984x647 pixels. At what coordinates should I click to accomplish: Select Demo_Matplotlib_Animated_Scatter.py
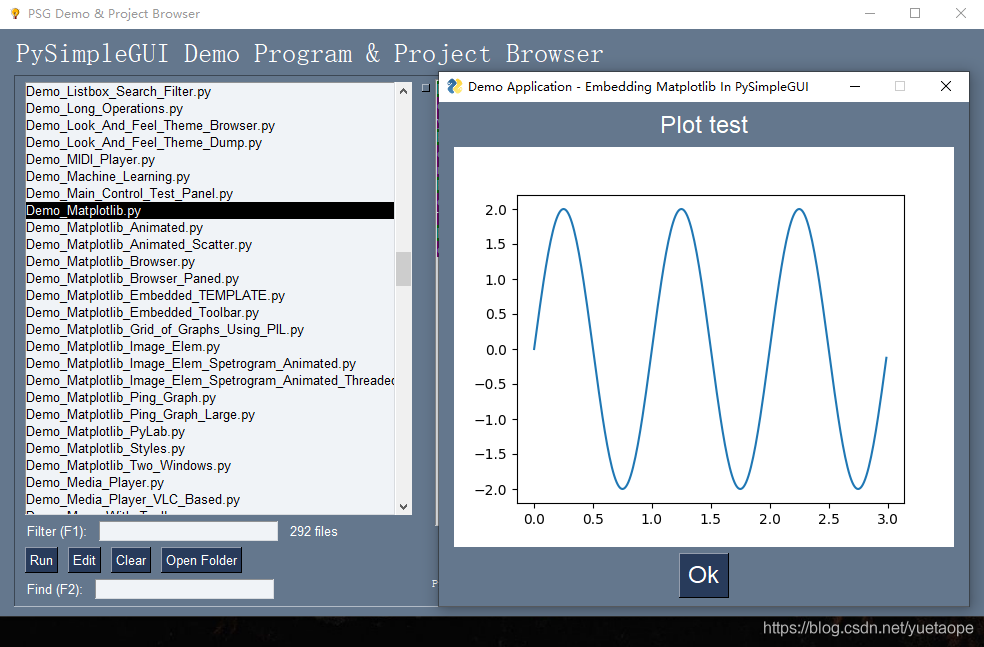210,244
